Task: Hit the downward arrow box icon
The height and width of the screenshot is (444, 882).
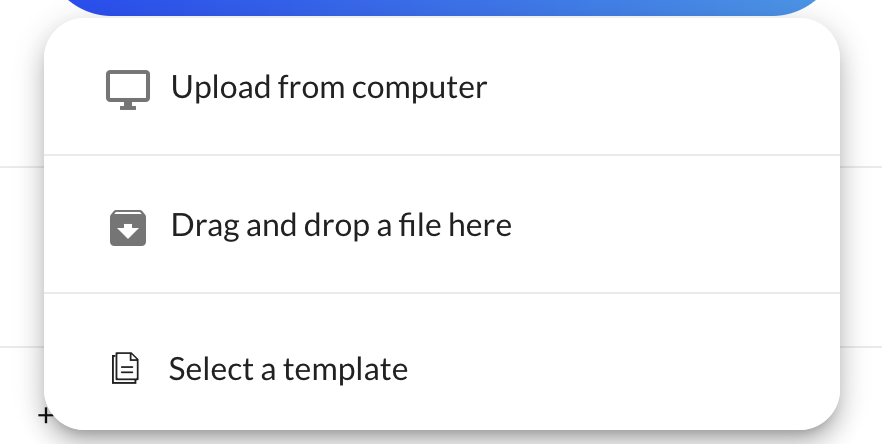Action: pyautogui.click(x=128, y=227)
